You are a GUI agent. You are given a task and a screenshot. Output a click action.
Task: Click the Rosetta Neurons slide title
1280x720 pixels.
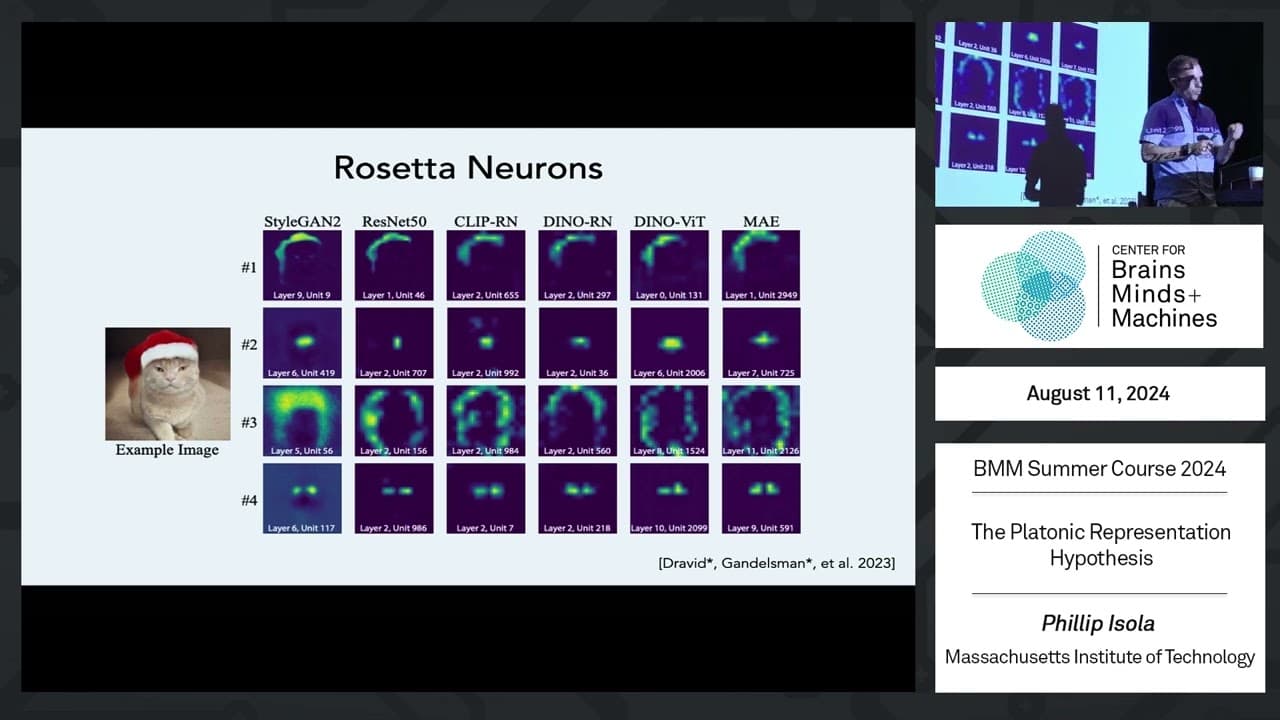(x=468, y=167)
